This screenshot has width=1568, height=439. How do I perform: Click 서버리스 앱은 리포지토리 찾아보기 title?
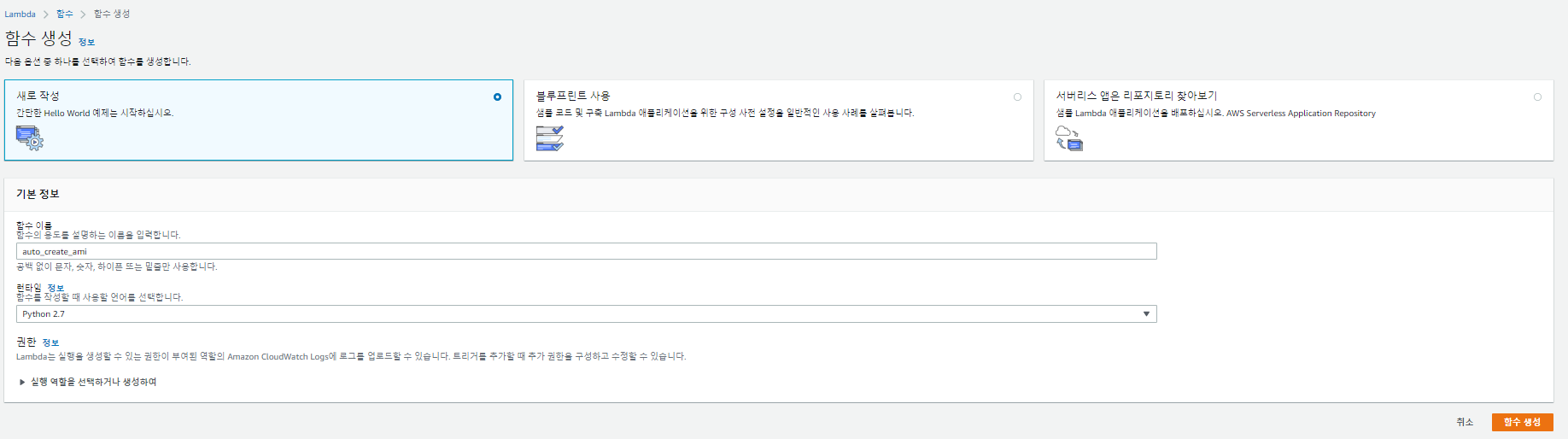pos(1137,96)
